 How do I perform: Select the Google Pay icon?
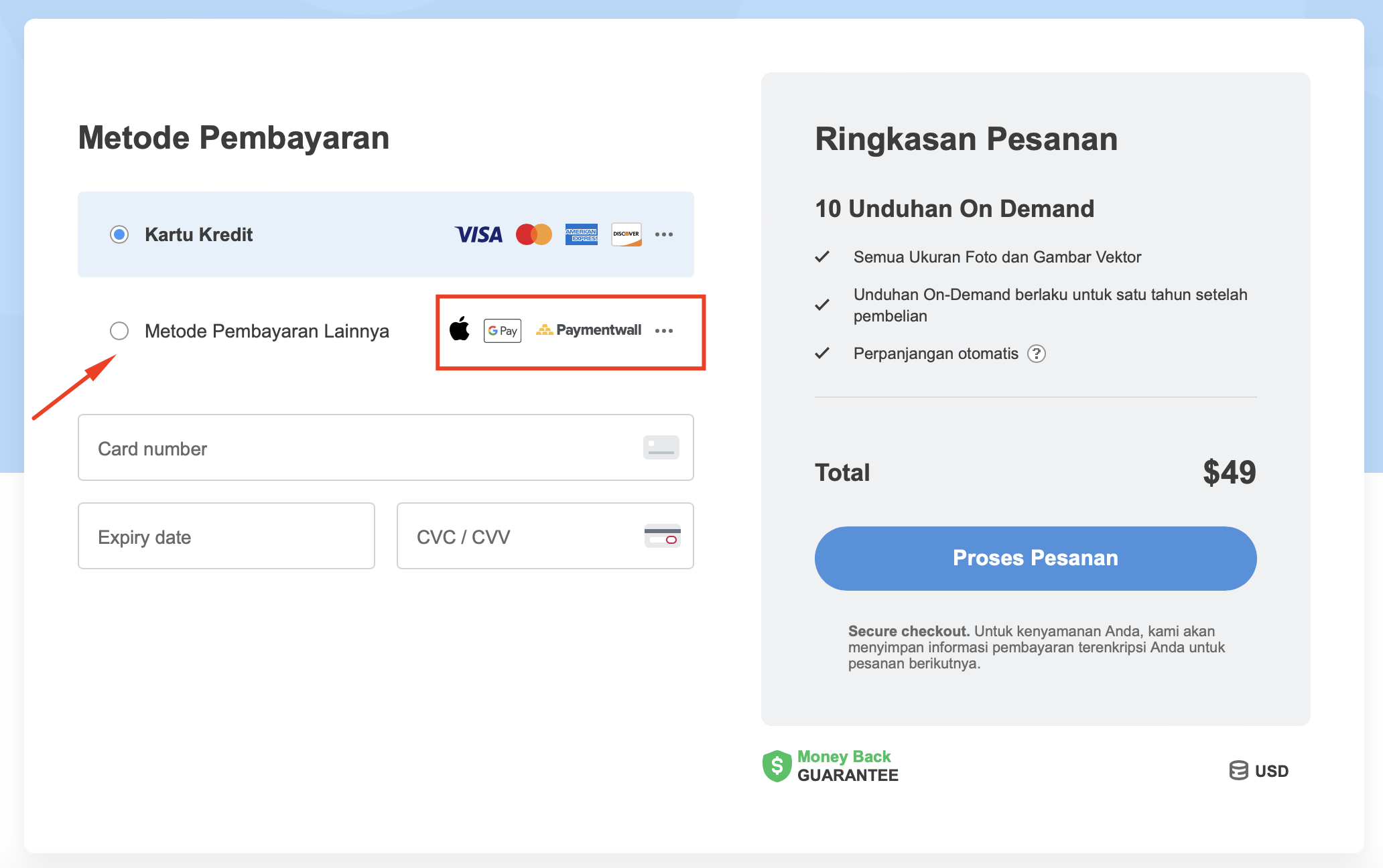[x=502, y=330]
